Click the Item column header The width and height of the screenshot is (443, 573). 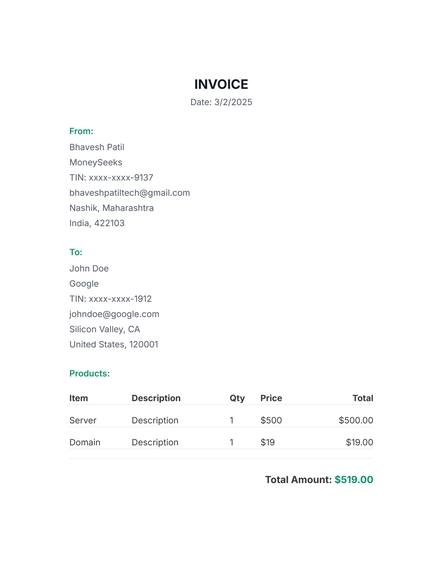(79, 398)
